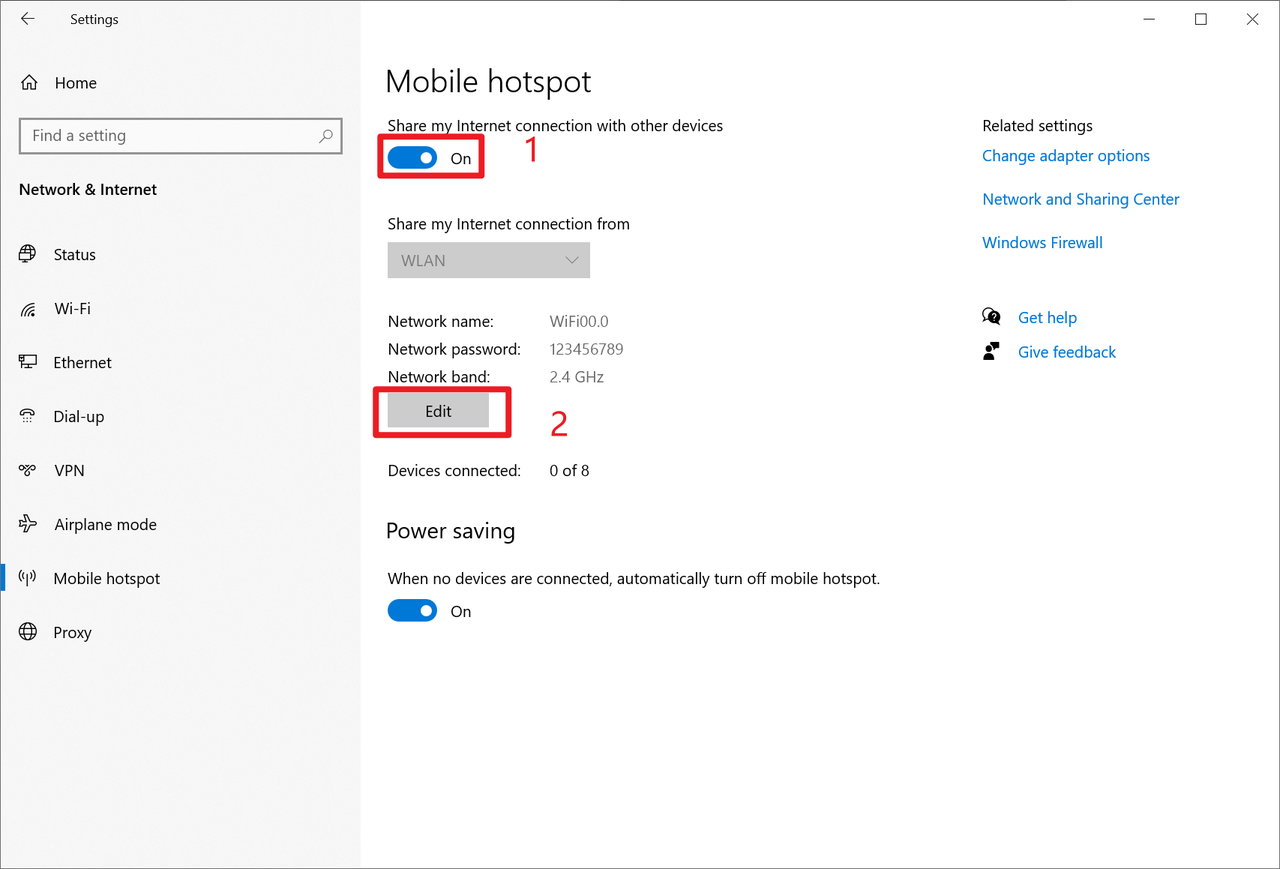Click the Give feedback link
1280x869 pixels.
(1067, 352)
